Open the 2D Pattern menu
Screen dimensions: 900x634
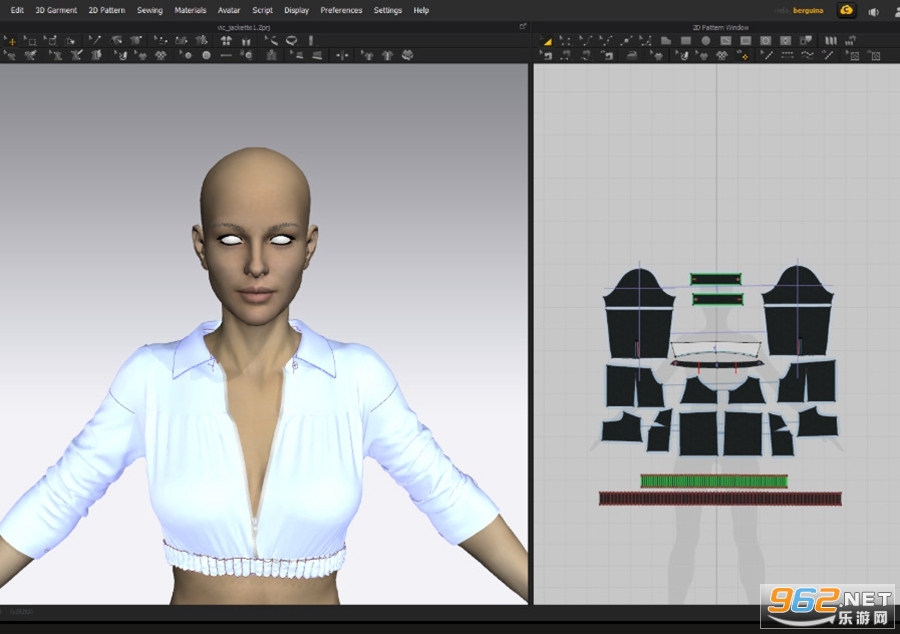click(x=107, y=10)
